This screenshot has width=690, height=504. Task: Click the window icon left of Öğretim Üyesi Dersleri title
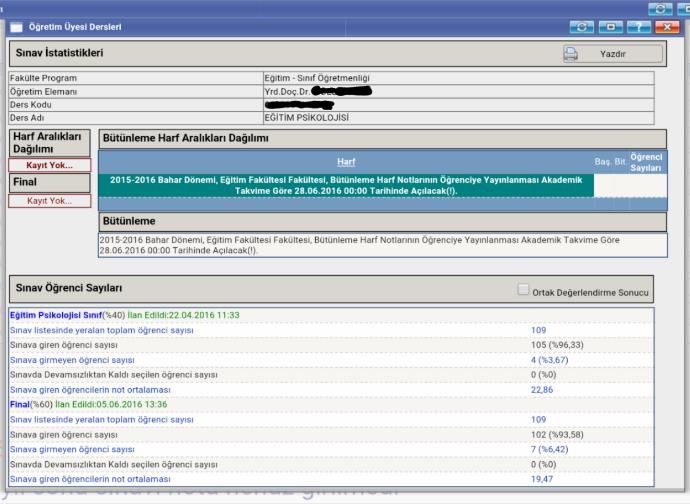(x=16, y=27)
